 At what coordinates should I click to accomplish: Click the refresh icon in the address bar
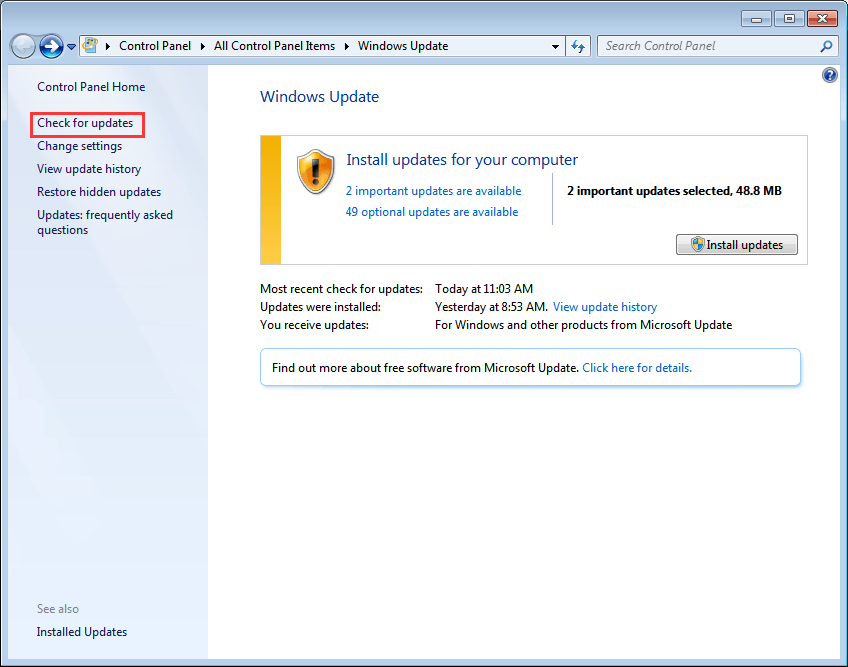click(x=578, y=45)
